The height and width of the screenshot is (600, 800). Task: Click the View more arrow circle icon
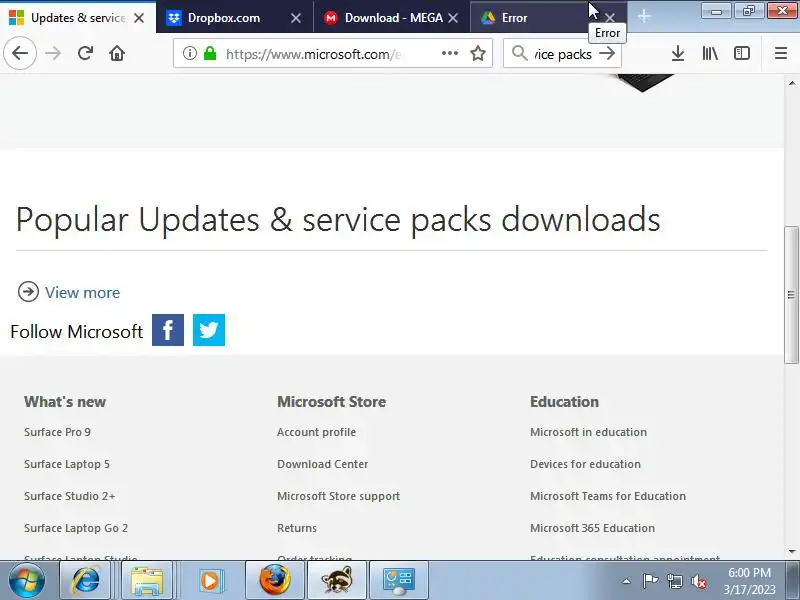pos(28,292)
